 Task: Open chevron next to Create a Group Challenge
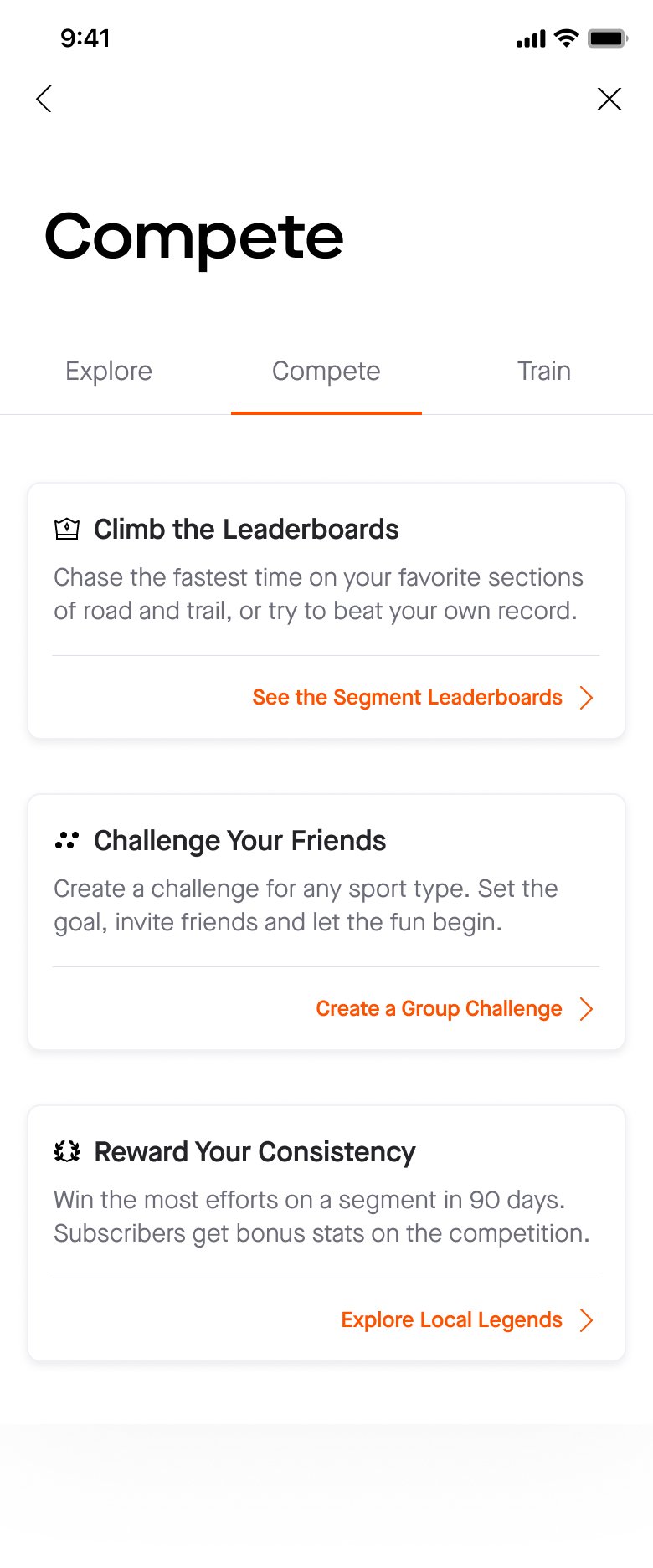587,1009
